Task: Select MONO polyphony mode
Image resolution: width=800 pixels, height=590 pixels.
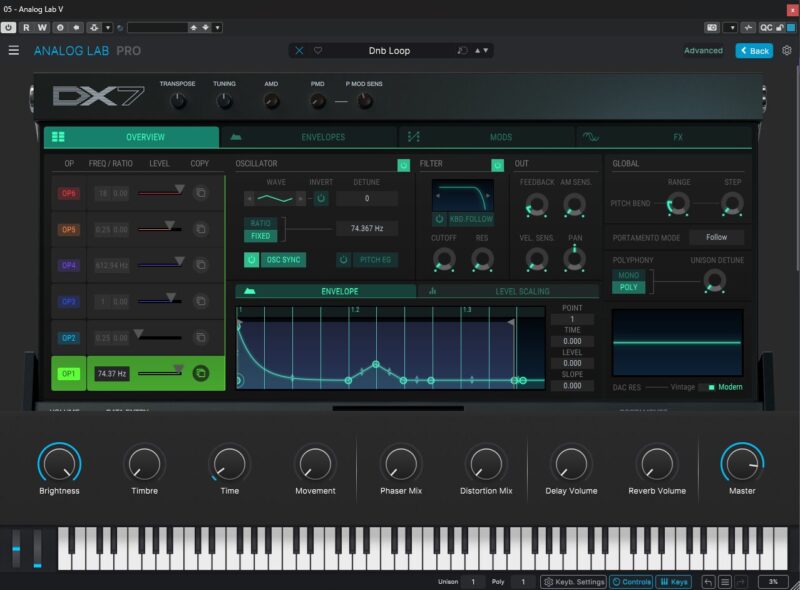Action: coord(629,275)
